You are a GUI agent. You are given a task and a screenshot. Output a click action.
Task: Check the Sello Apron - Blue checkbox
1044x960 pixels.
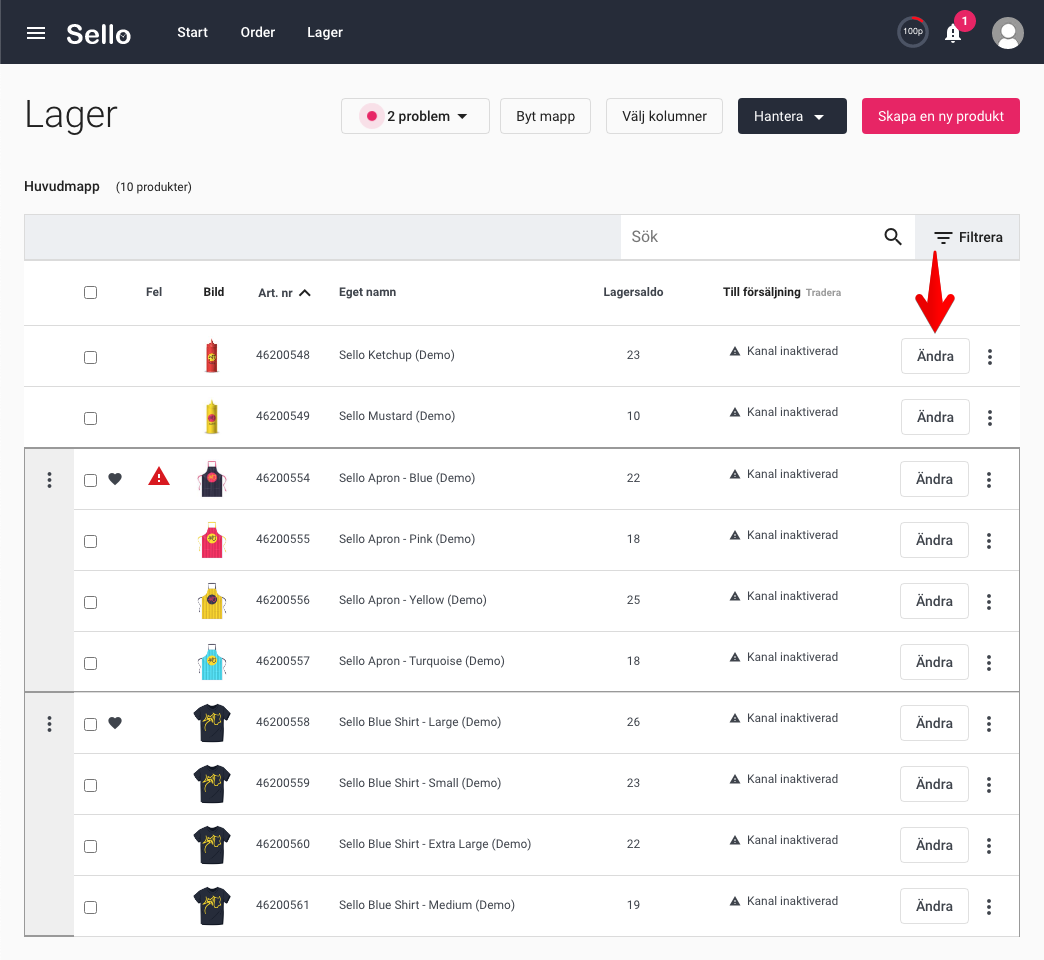click(x=91, y=481)
